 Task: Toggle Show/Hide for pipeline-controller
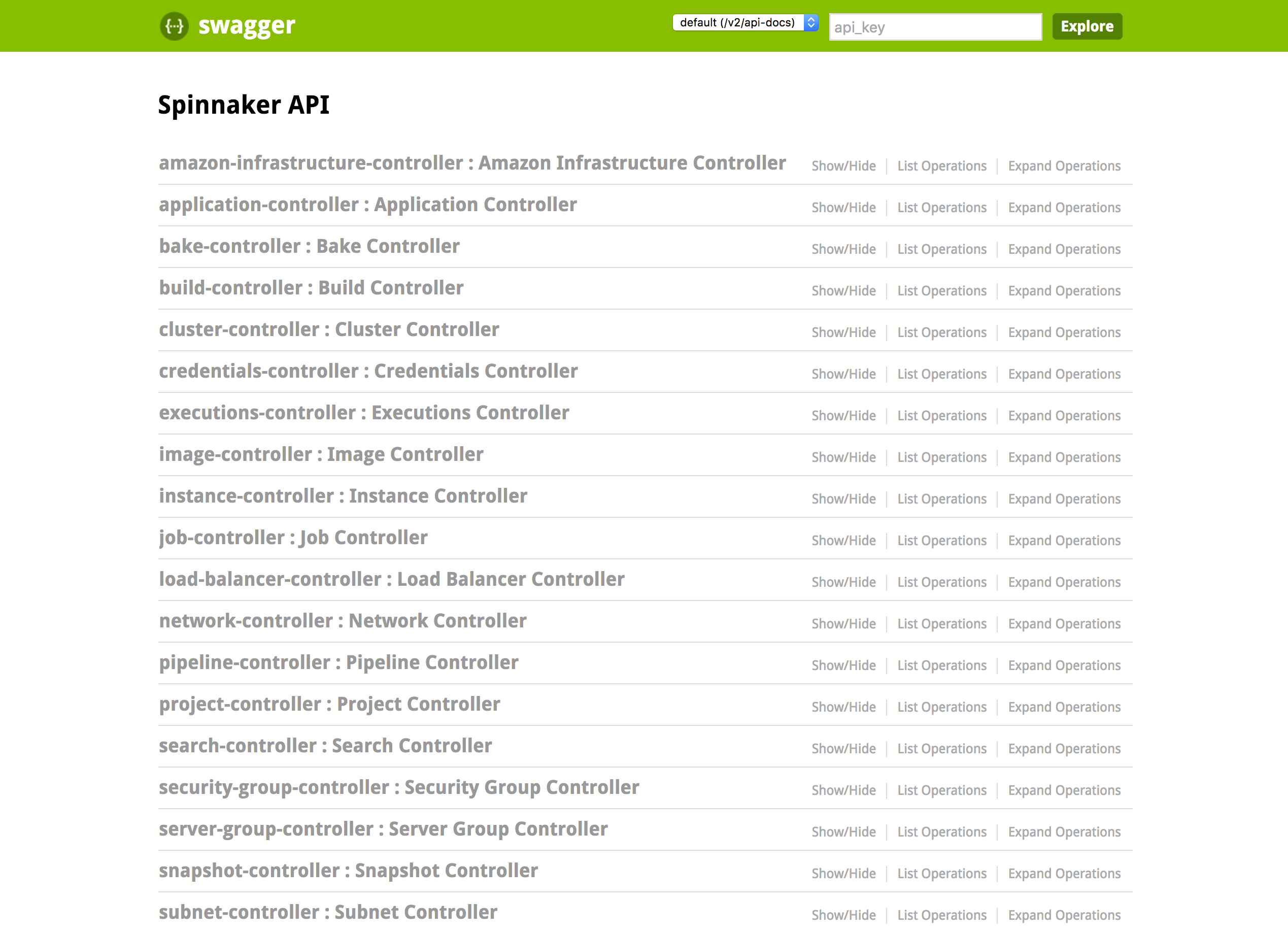(x=843, y=665)
